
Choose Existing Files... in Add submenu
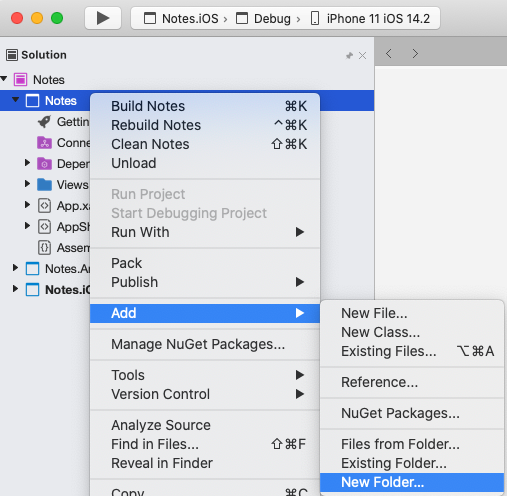pyautogui.click(x=412, y=351)
